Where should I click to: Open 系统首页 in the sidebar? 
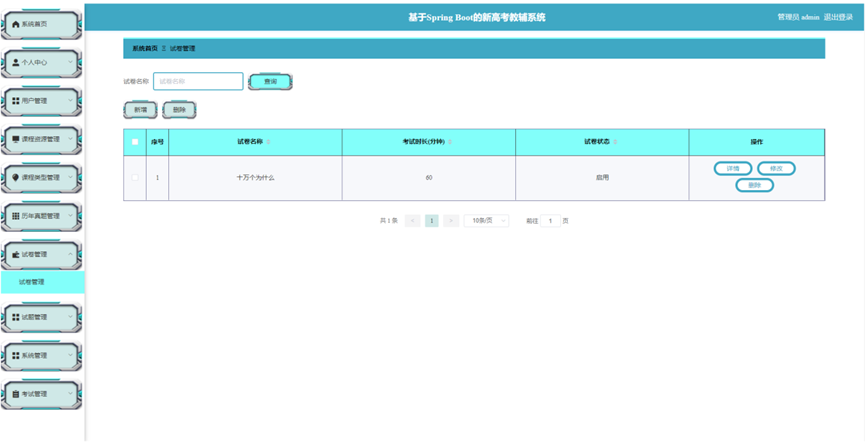41,24
